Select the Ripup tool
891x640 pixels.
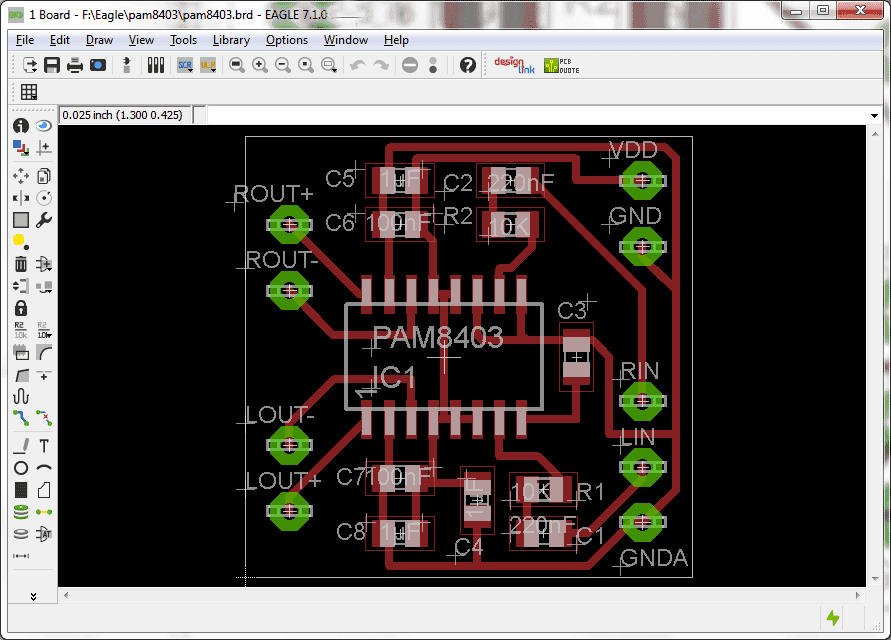click(45, 418)
